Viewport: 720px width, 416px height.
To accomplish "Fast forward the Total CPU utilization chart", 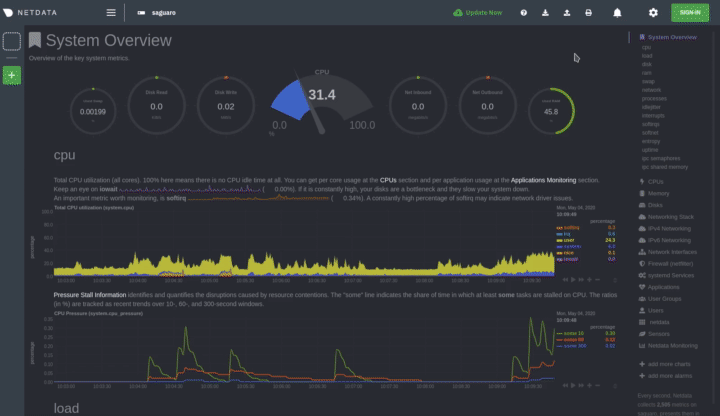I will coord(581,279).
